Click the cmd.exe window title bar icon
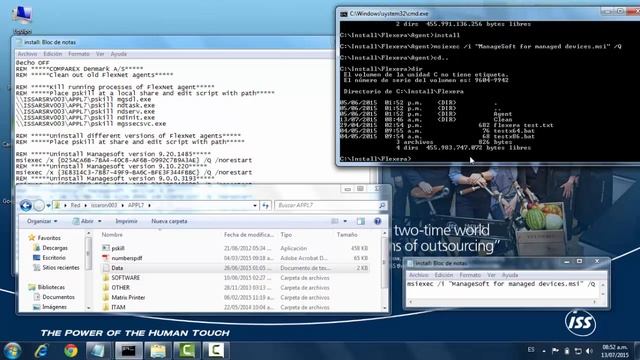This screenshot has height=360, width=640. tap(344, 14)
